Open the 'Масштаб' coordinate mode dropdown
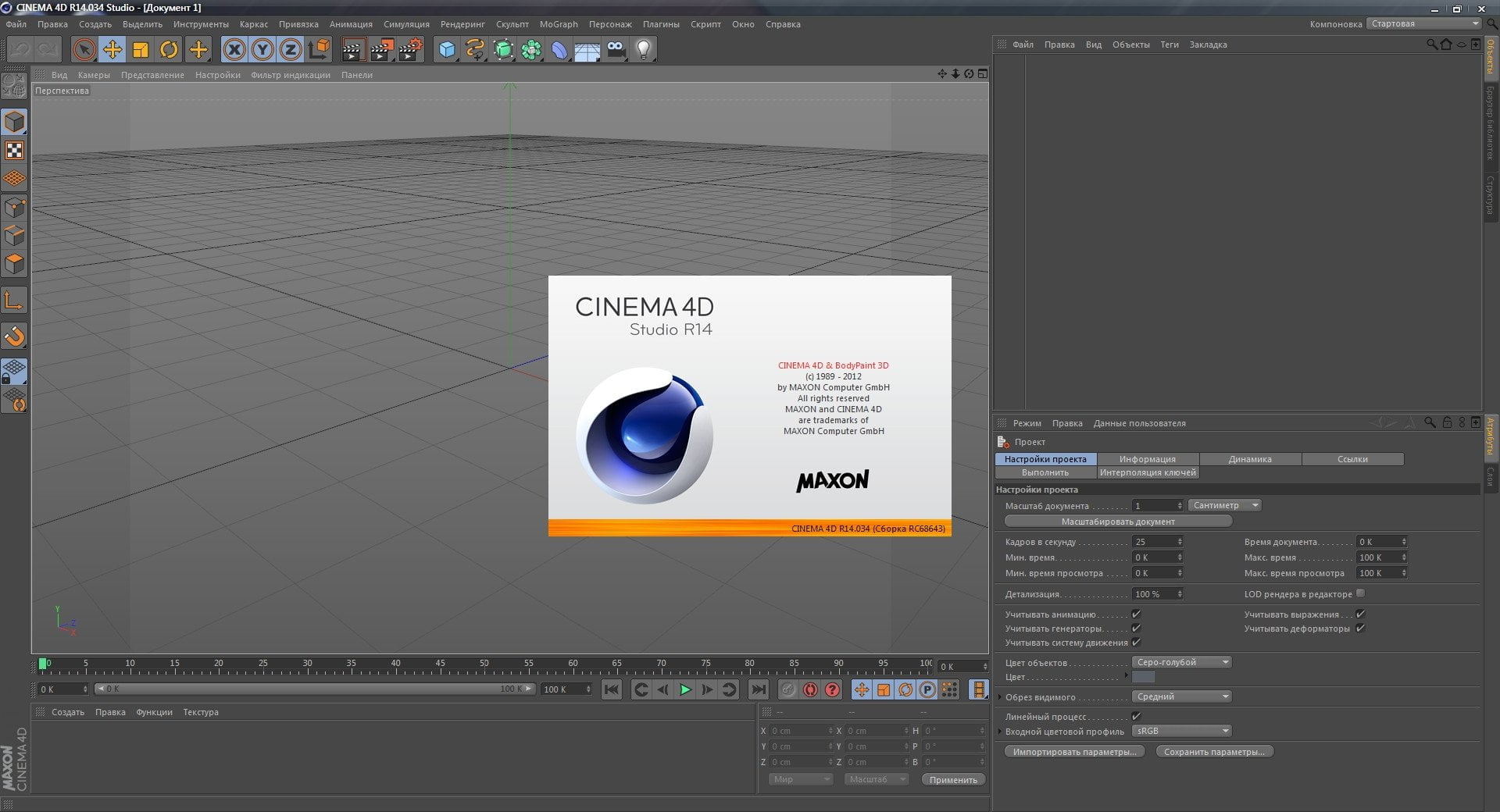The image size is (1500, 812). 877,779
